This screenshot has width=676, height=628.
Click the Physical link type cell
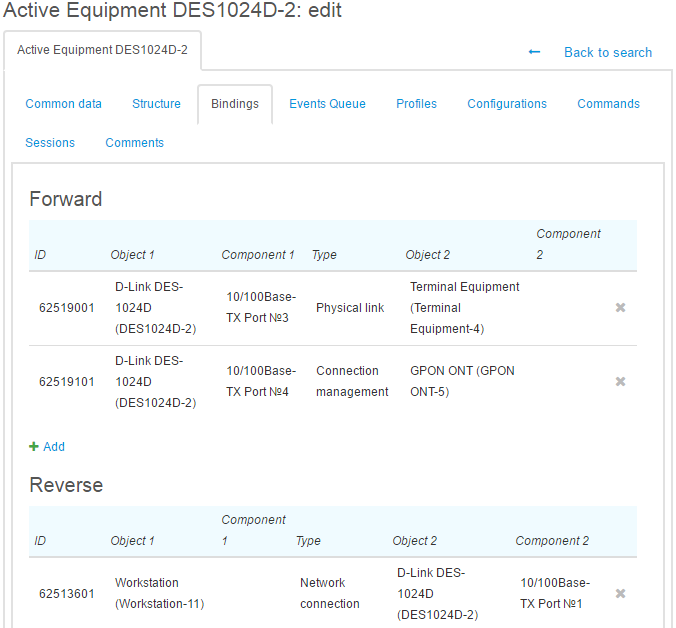coord(350,308)
